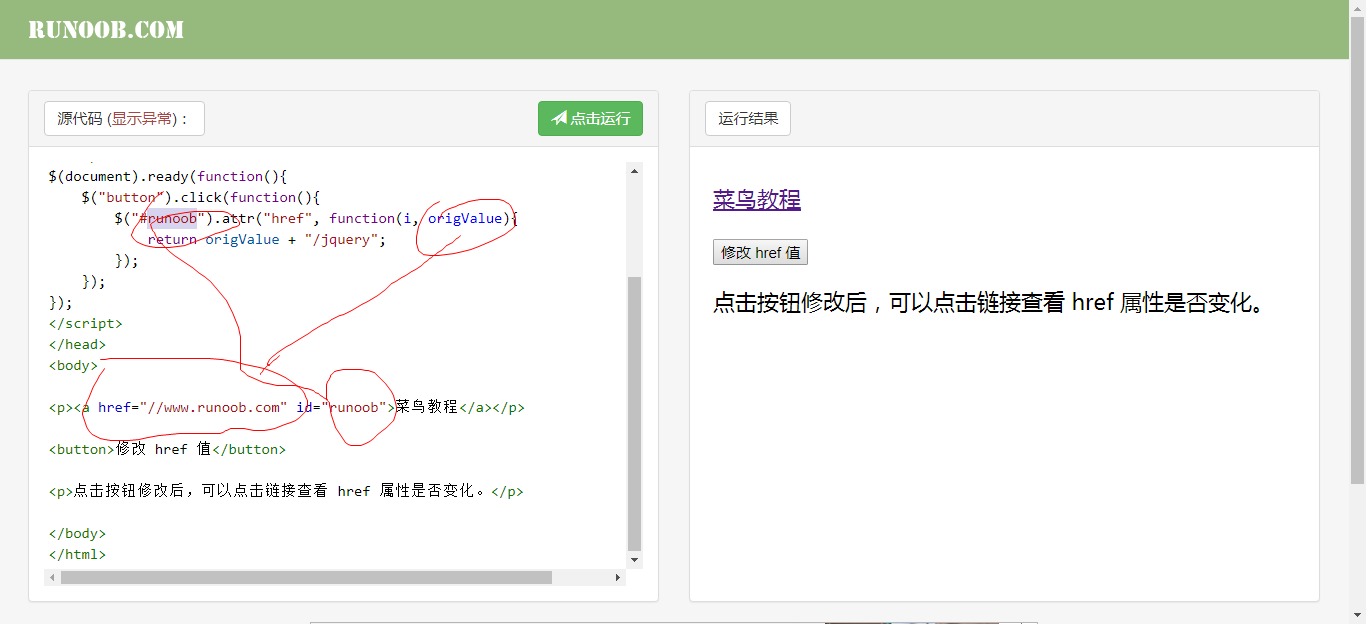This screenshot has width=1366, height=624.
Task: Click the 修改 href 值 button
Action: [x=760, y=252]
